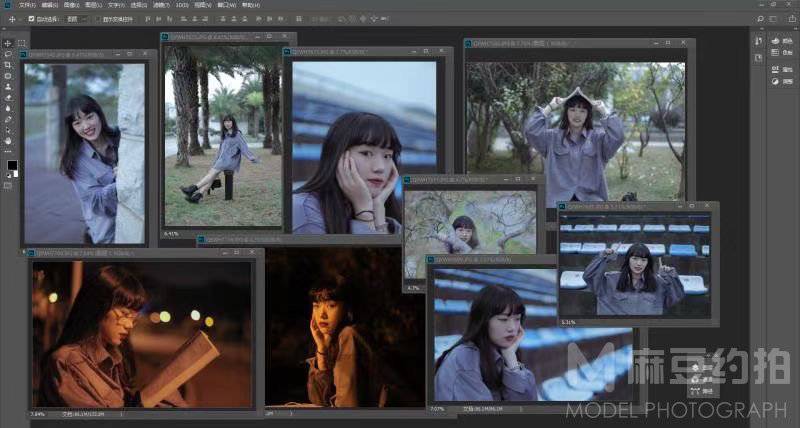Screen dimensions: 800x428
Task: Open the extra tools ellipsis button
Action: pos(8,152)
